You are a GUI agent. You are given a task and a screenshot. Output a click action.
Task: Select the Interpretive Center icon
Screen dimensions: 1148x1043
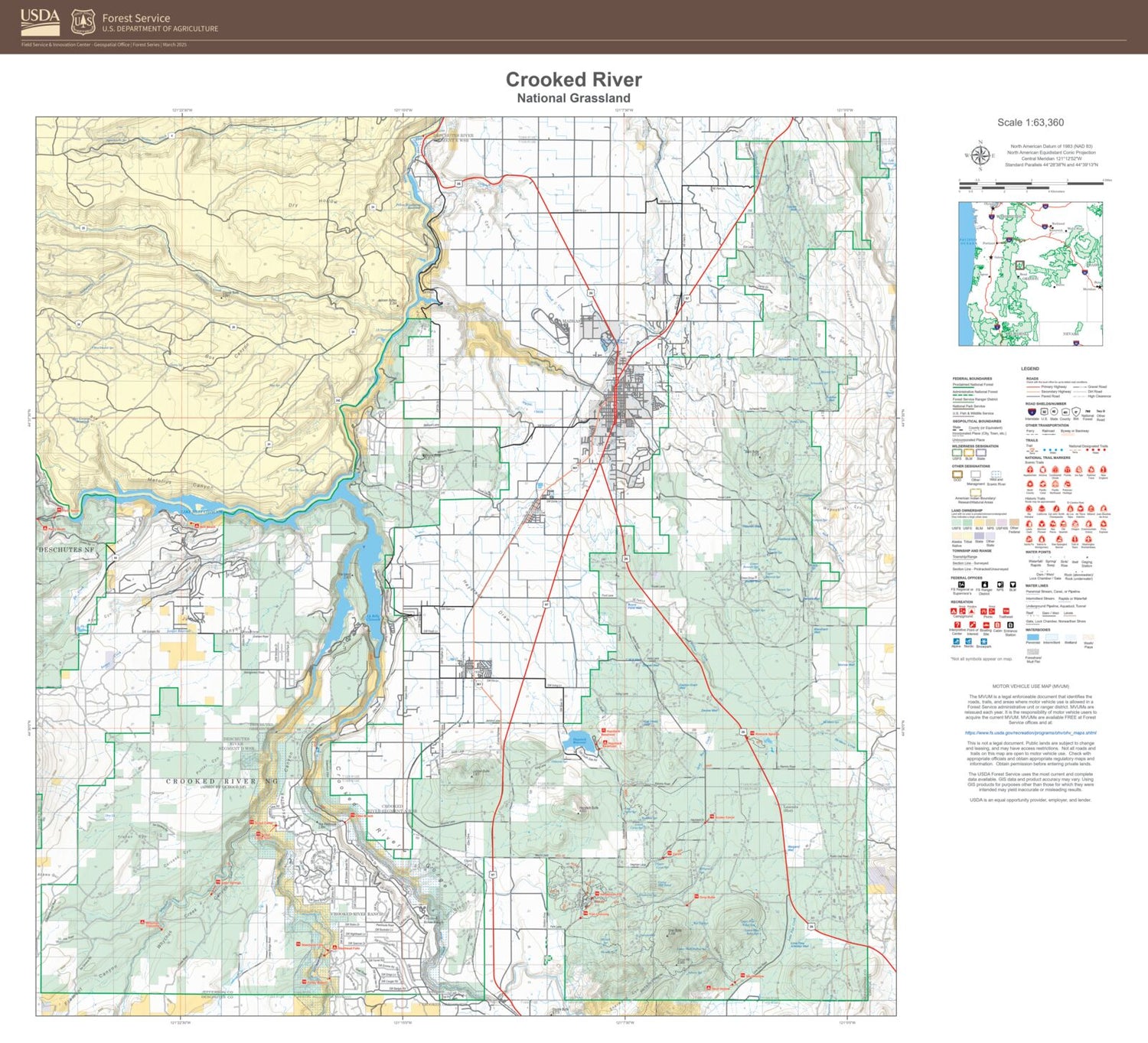pyautogui.click(x=957, y=625)
